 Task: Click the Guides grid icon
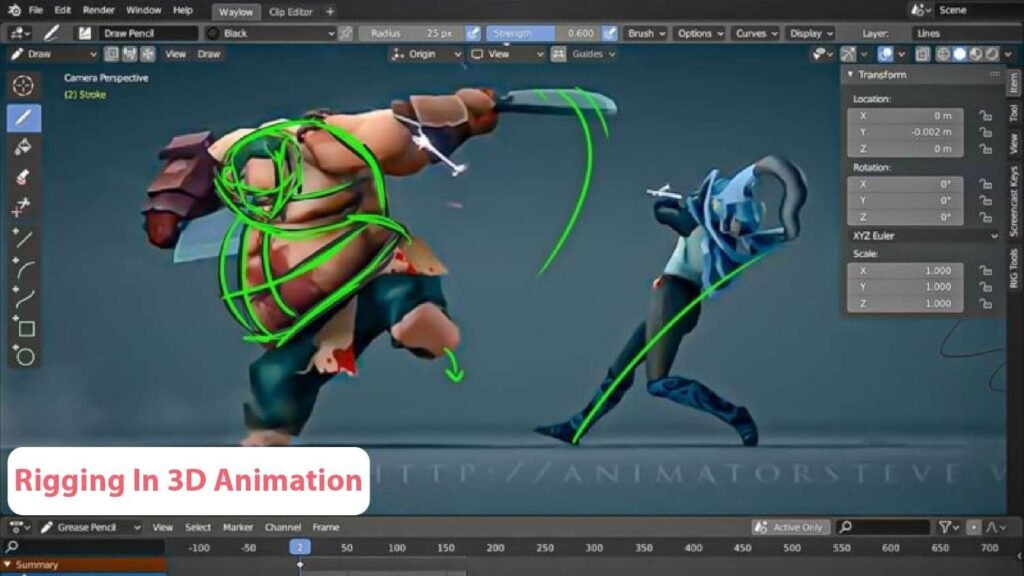558,54
